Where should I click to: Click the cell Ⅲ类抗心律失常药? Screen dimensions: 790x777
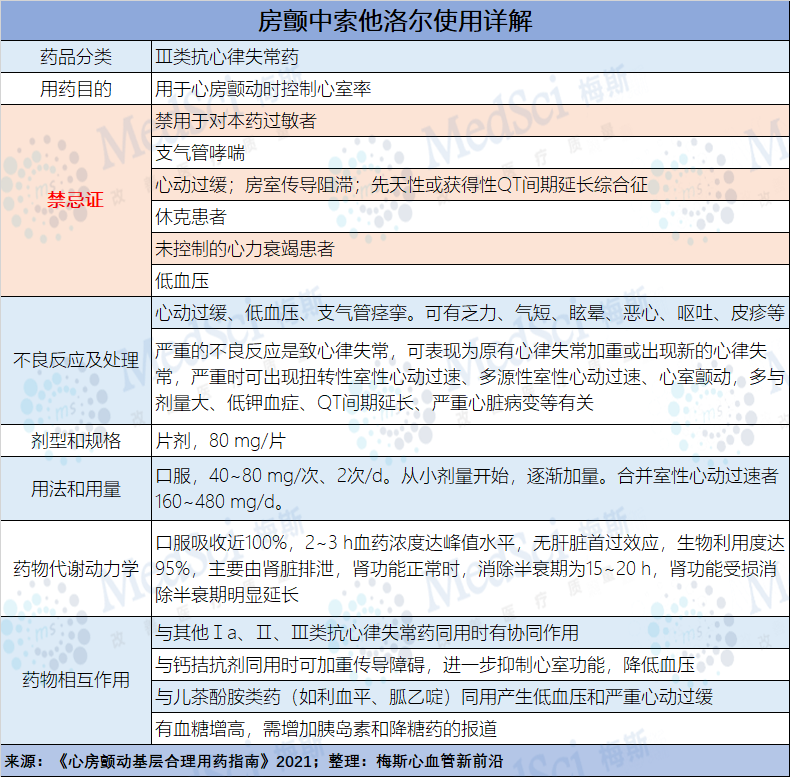coord(471,57)
